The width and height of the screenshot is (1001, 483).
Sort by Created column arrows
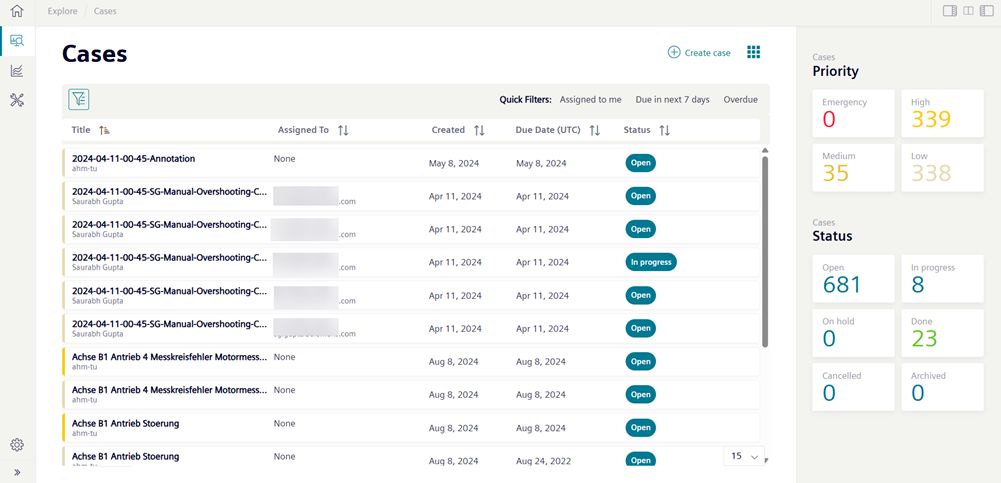479,130
